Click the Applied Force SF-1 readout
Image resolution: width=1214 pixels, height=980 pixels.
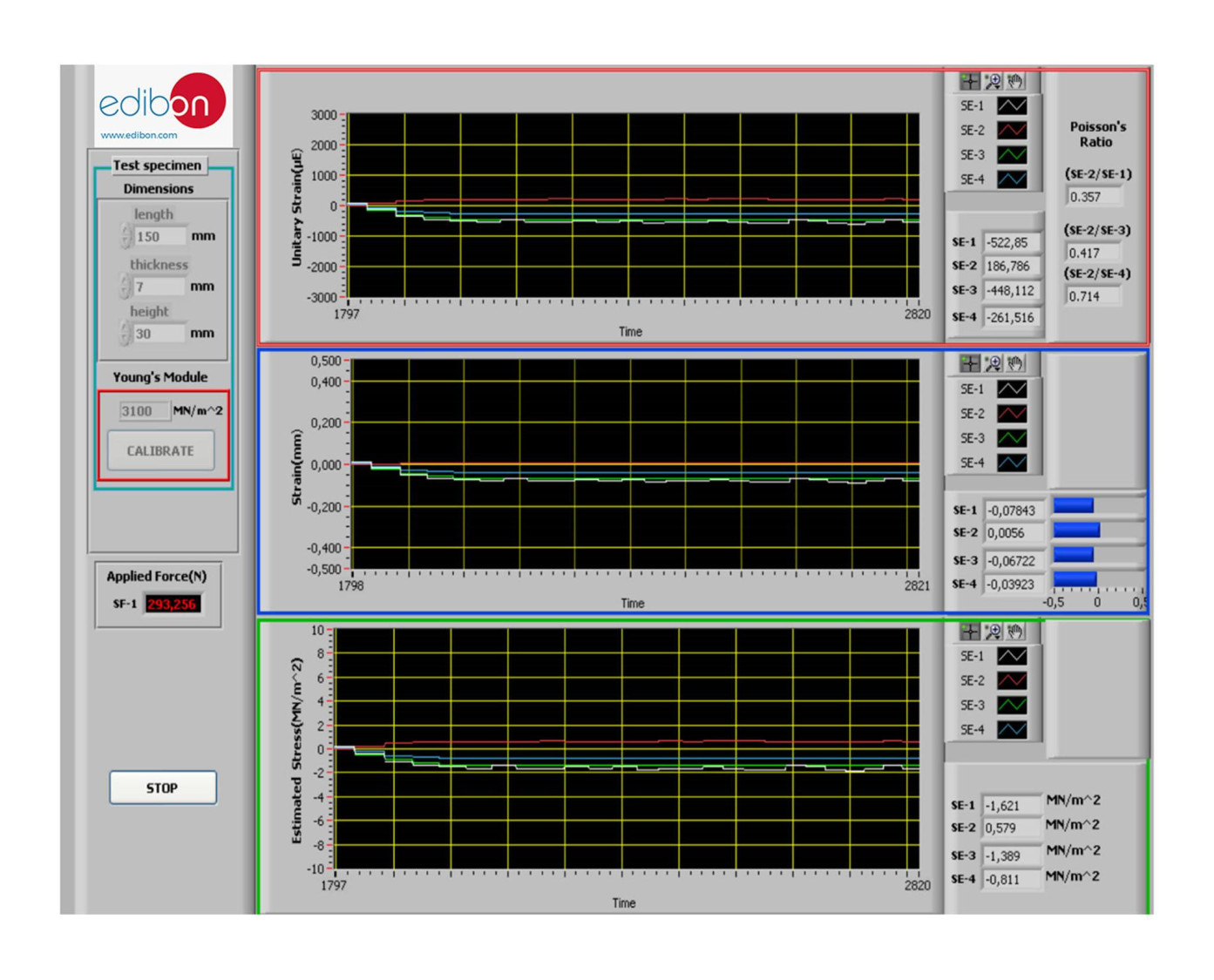(173, 604)
